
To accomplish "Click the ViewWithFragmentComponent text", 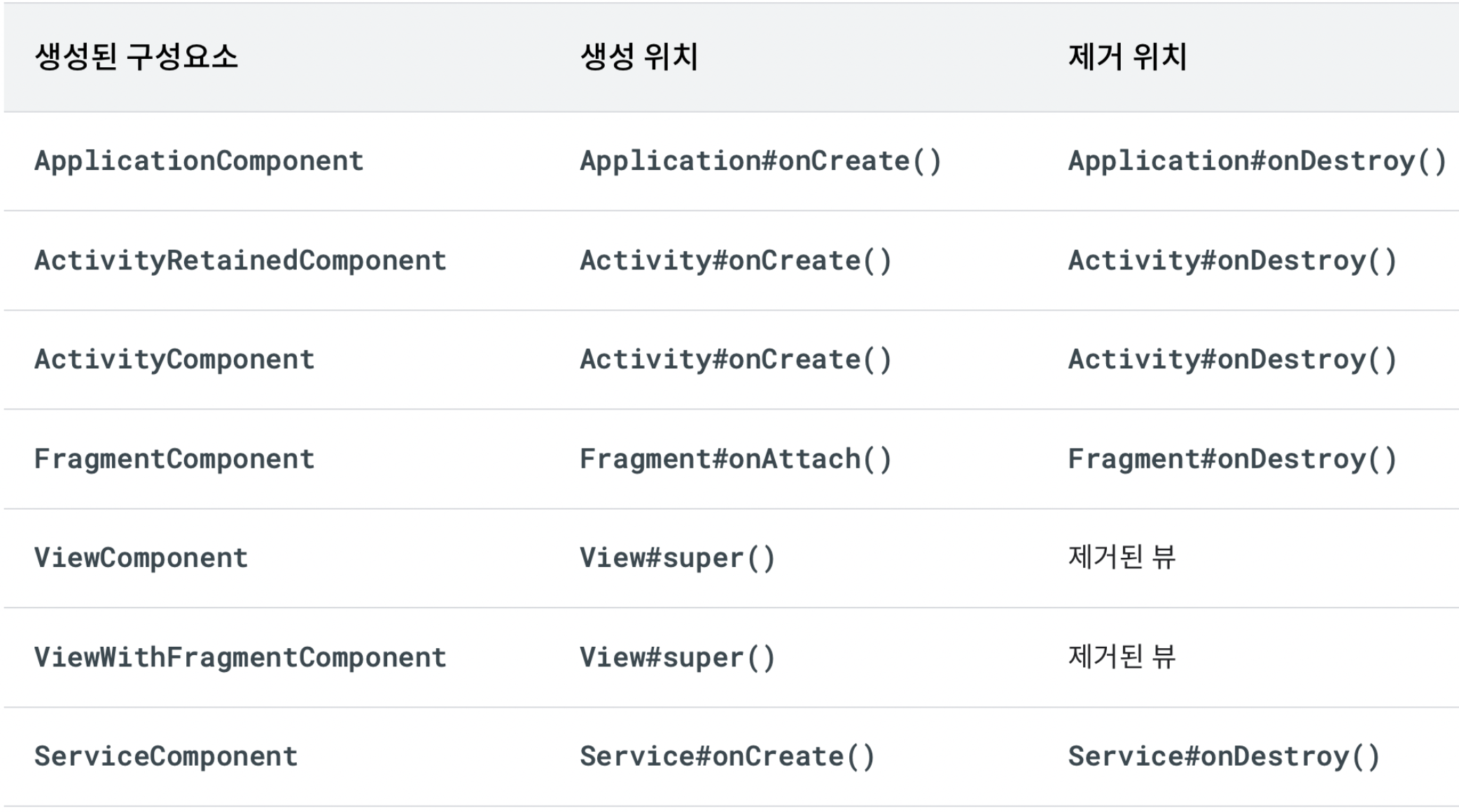I will coord(240,657).
